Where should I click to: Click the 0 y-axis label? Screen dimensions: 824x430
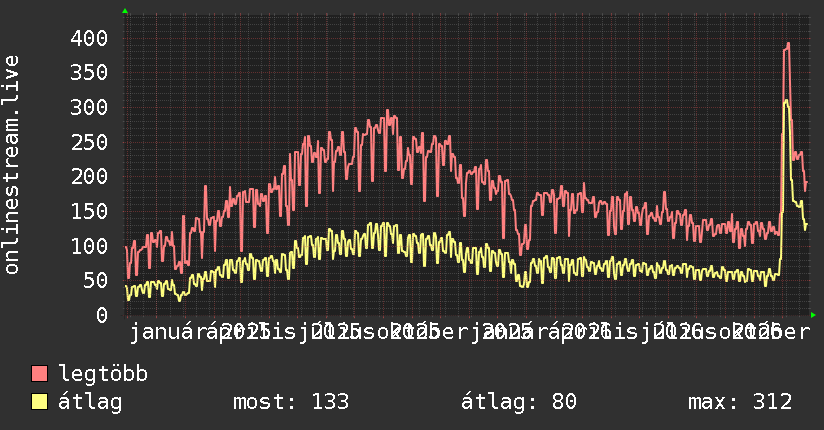coord(102,315)
